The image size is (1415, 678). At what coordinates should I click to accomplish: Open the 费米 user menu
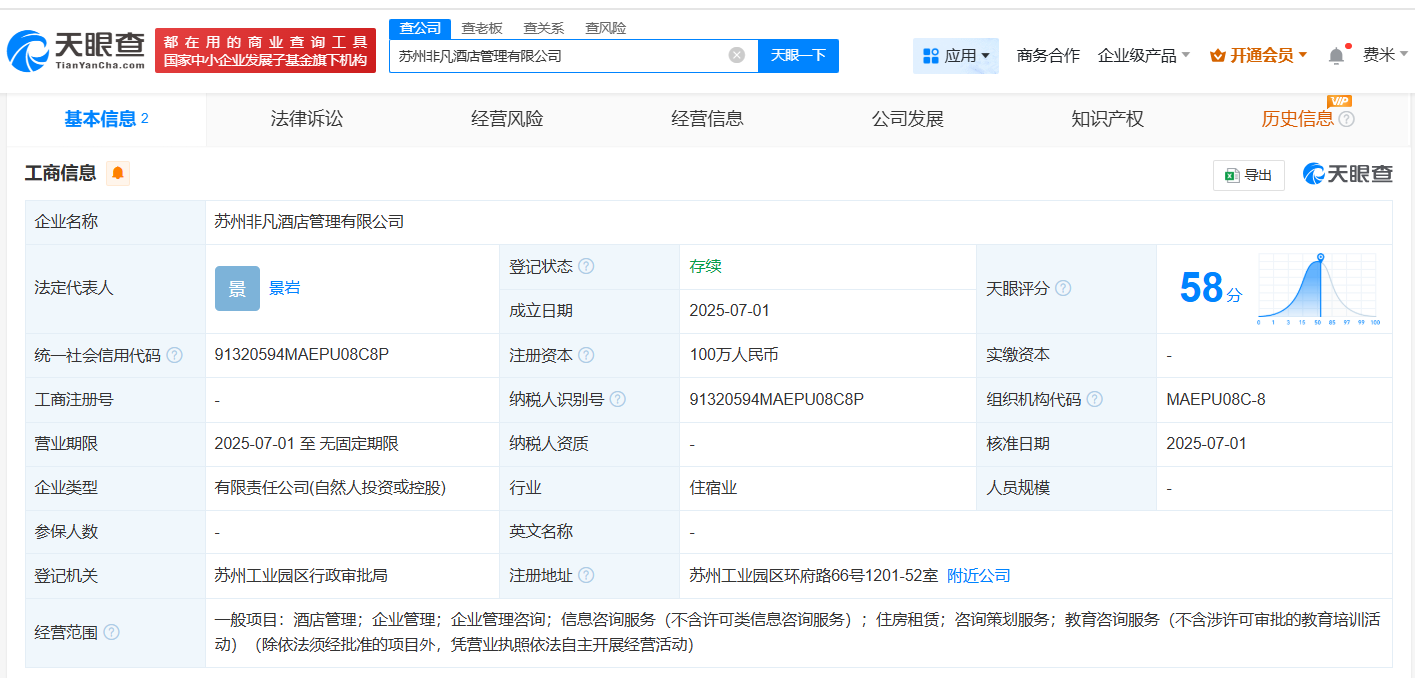pos(1385,55)
